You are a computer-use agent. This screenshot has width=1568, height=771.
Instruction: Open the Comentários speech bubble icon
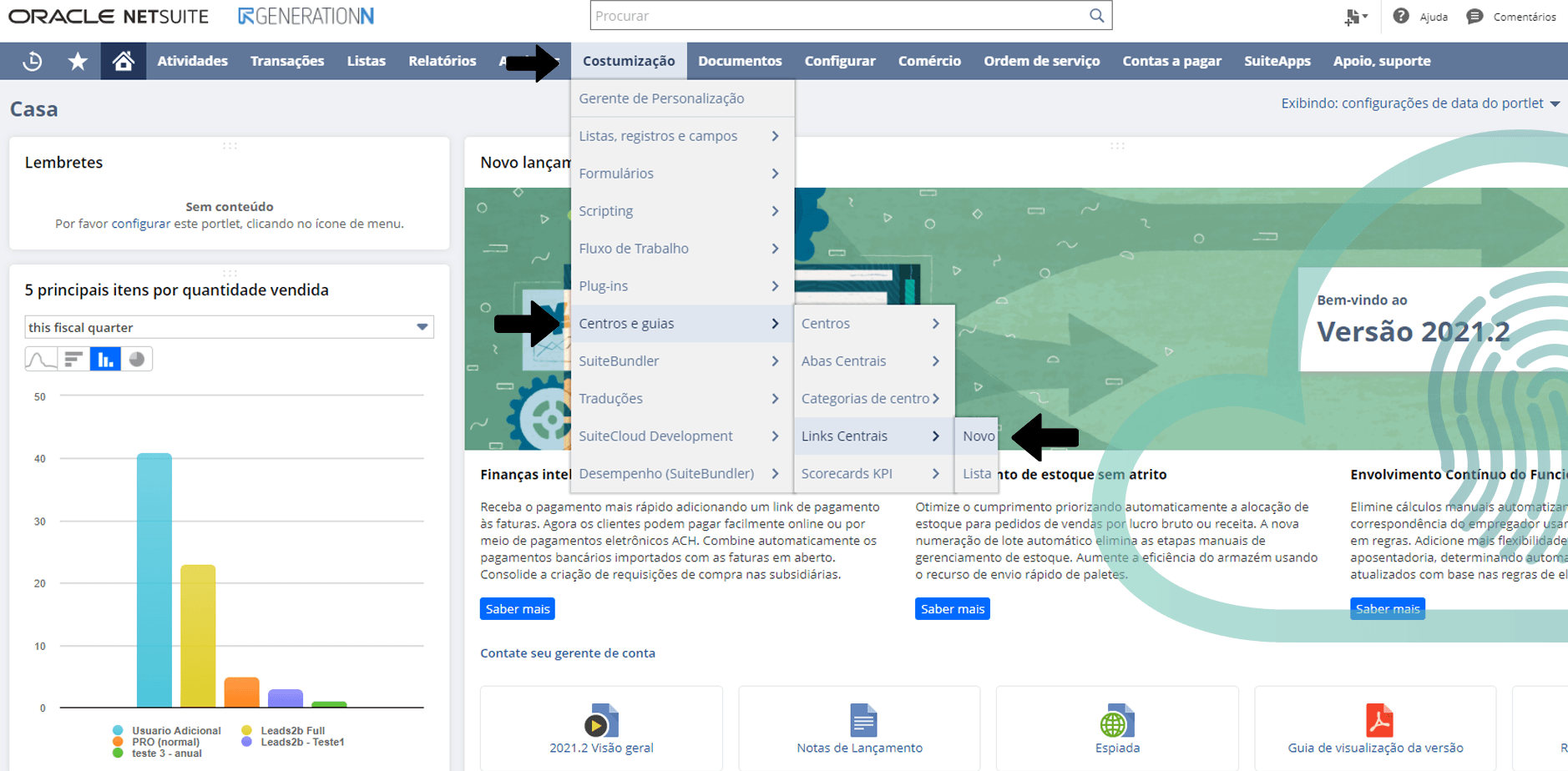(x=1474, y=16)
